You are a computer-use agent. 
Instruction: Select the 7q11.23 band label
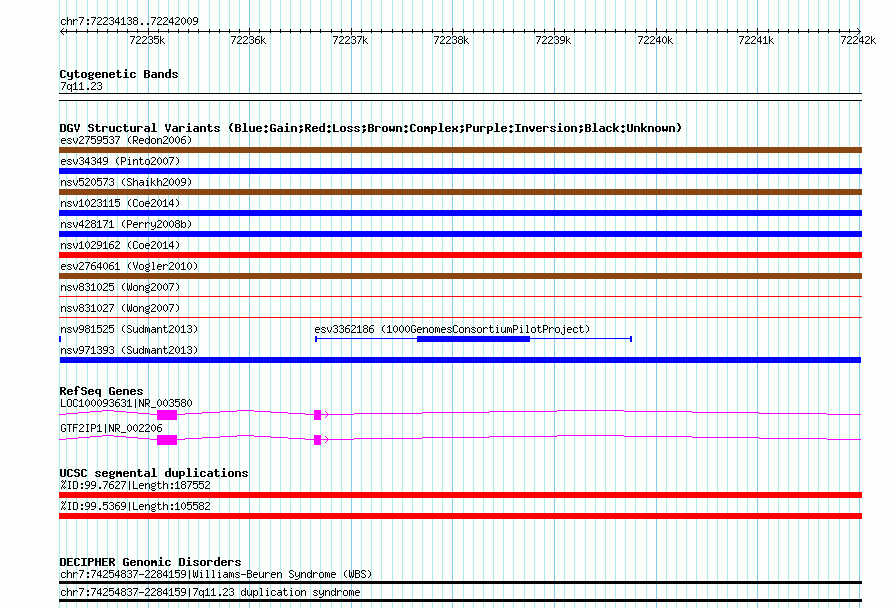pos(81,86)
